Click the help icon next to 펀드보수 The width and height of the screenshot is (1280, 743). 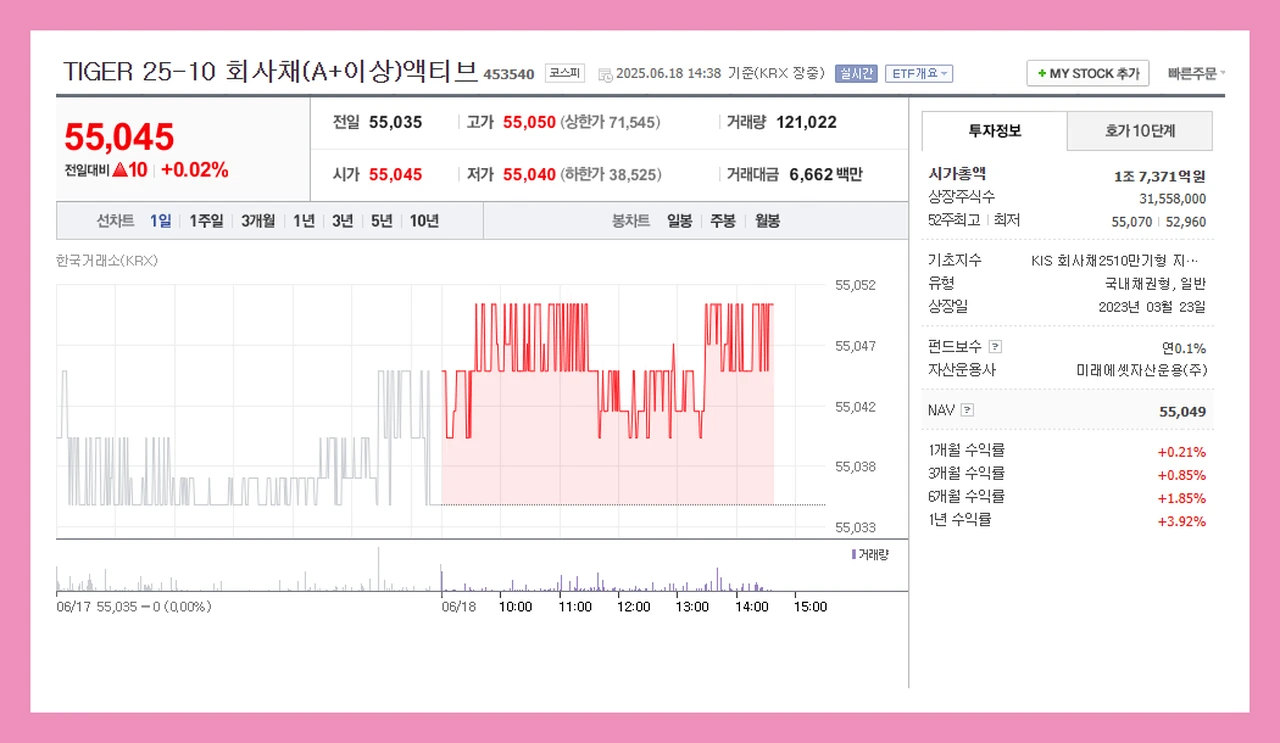click(x=995, y=347)
